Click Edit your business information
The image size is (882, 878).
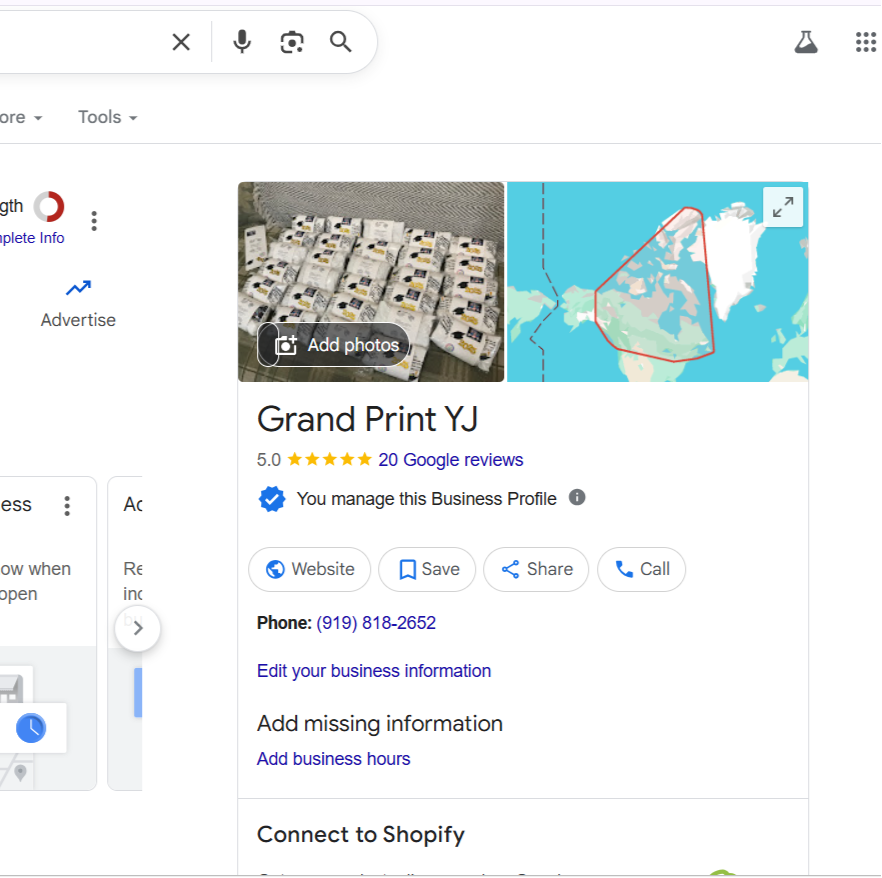coord(374,671)
